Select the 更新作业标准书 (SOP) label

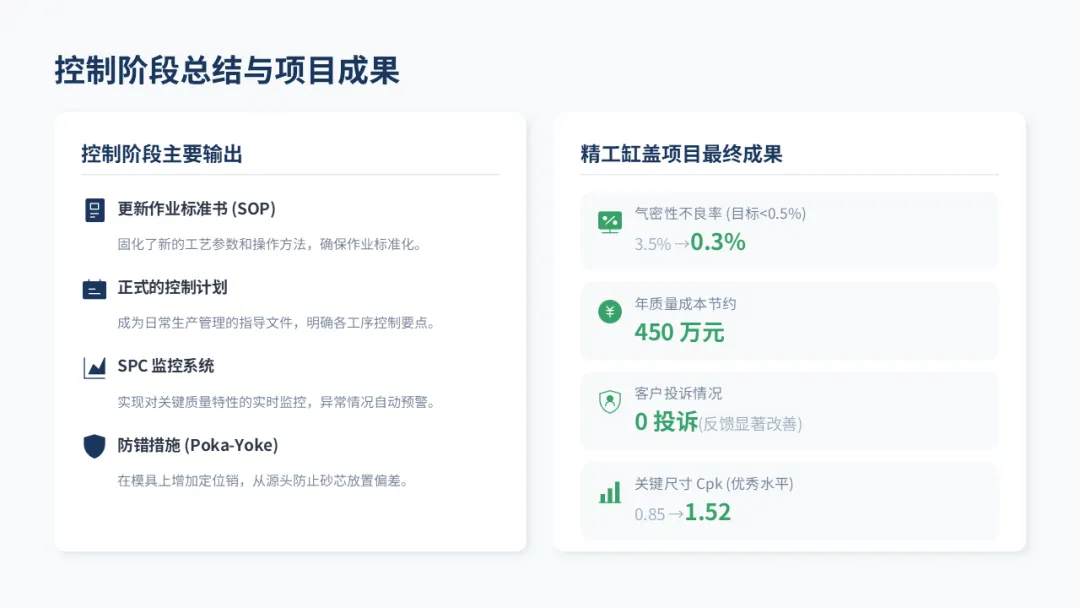pyautogui.click(x=196, y=209)
